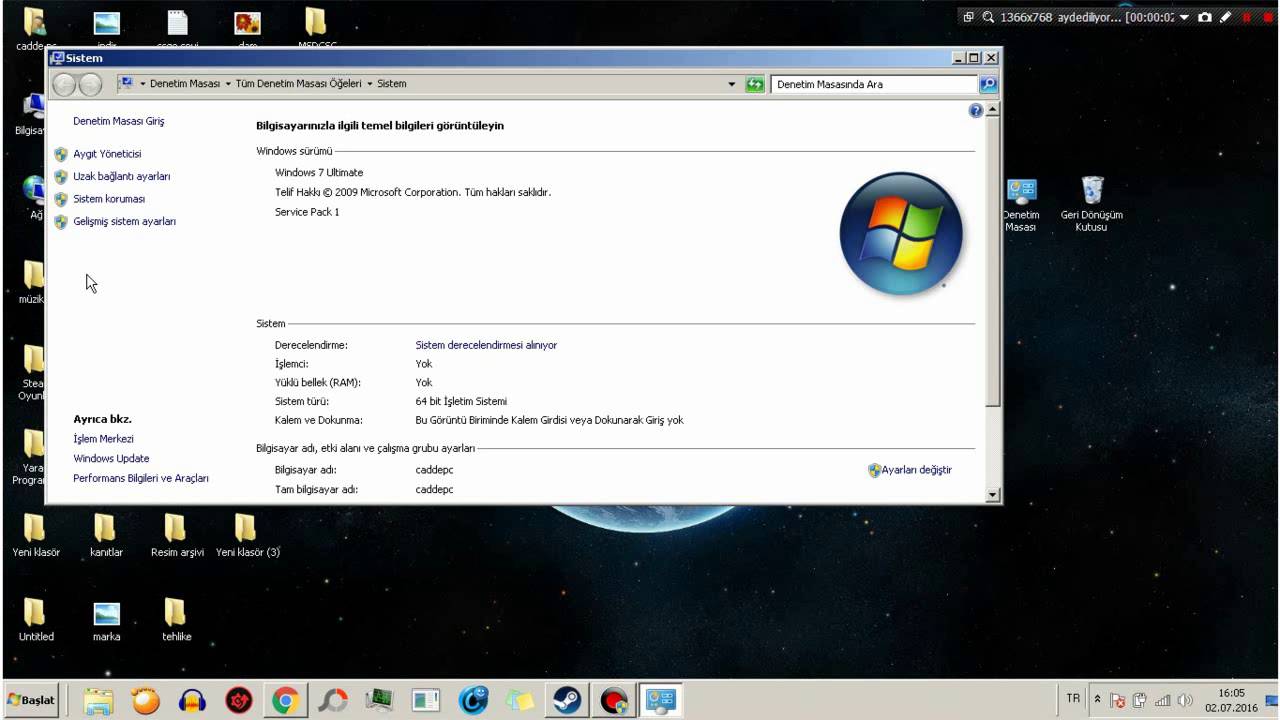Open the orange round app on taskbar
1280x720 pixels.
pos(145,701)
